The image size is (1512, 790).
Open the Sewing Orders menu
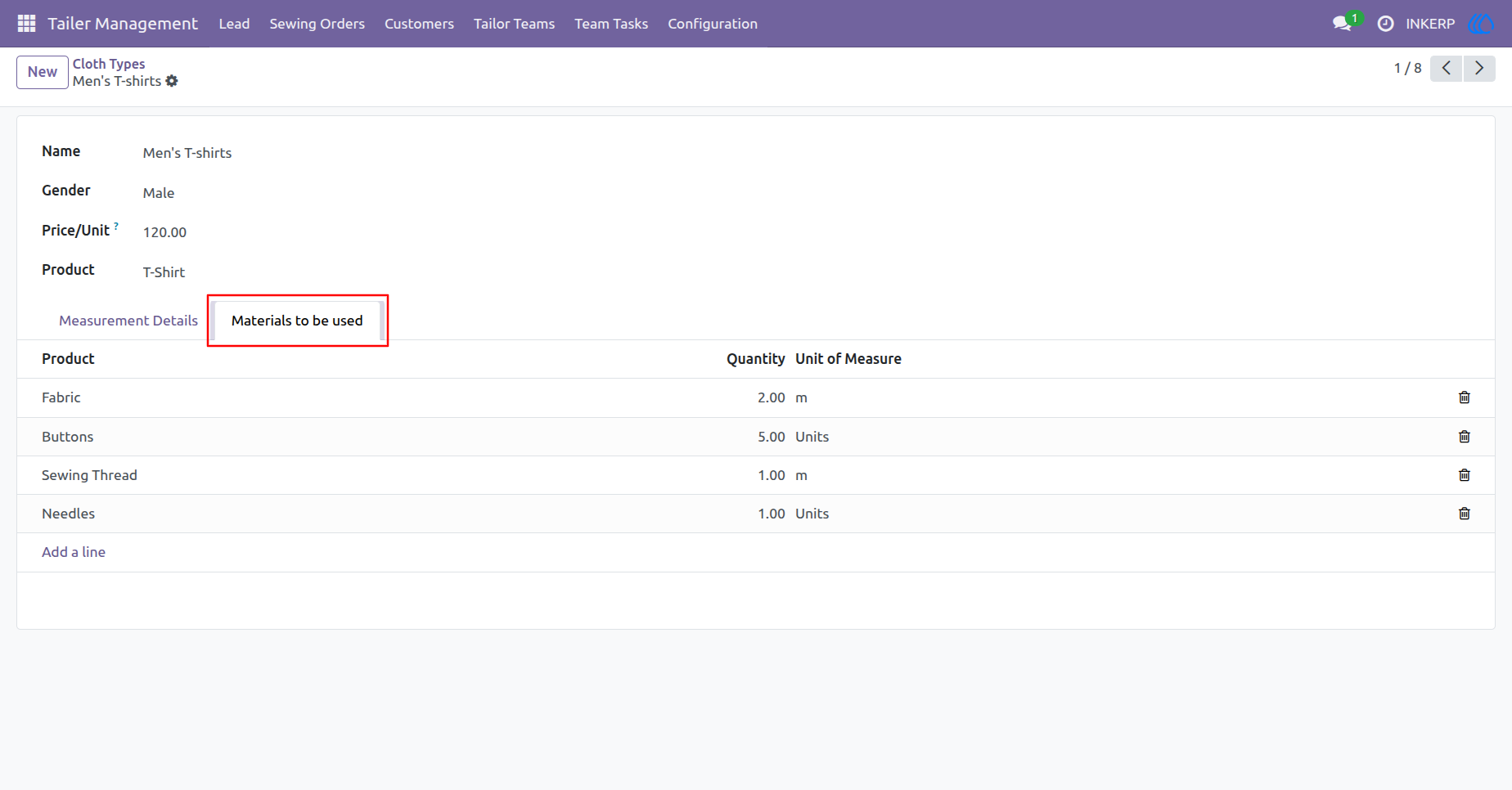pos(317,24)
